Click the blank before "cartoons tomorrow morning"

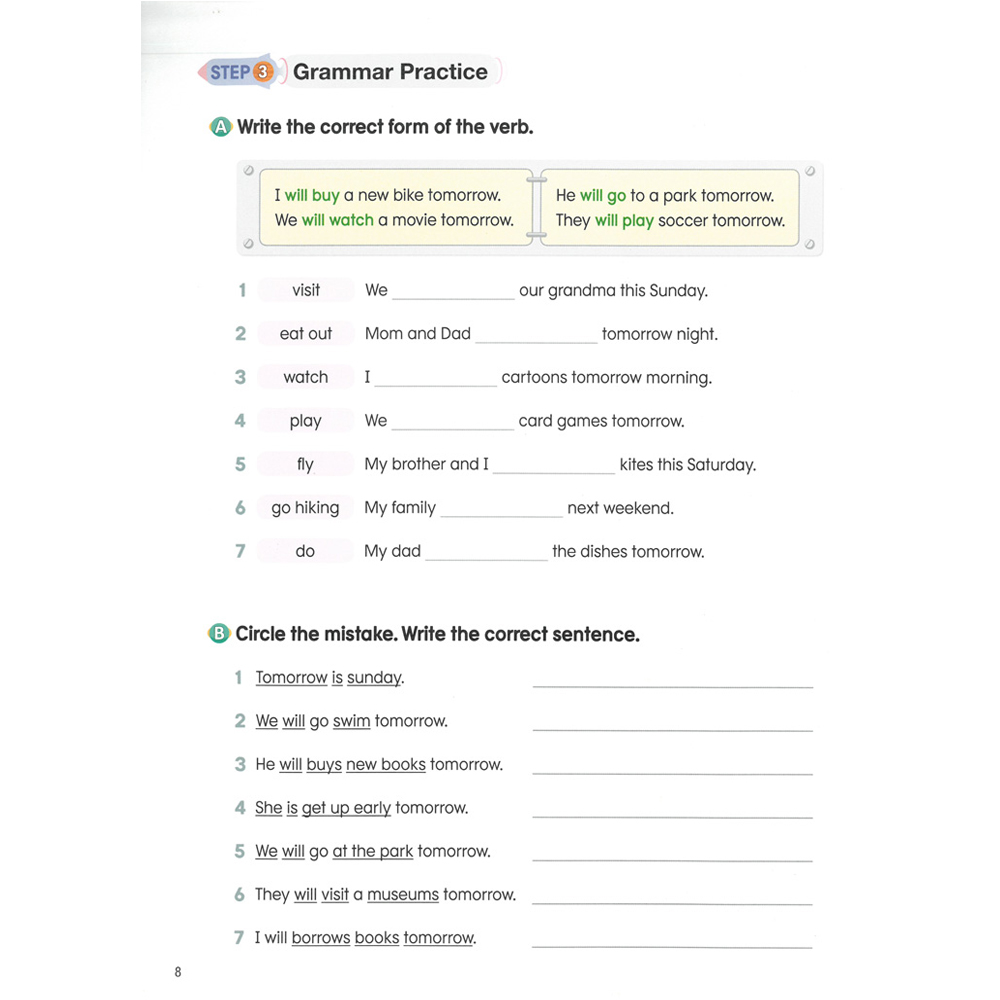pos(436,380)
